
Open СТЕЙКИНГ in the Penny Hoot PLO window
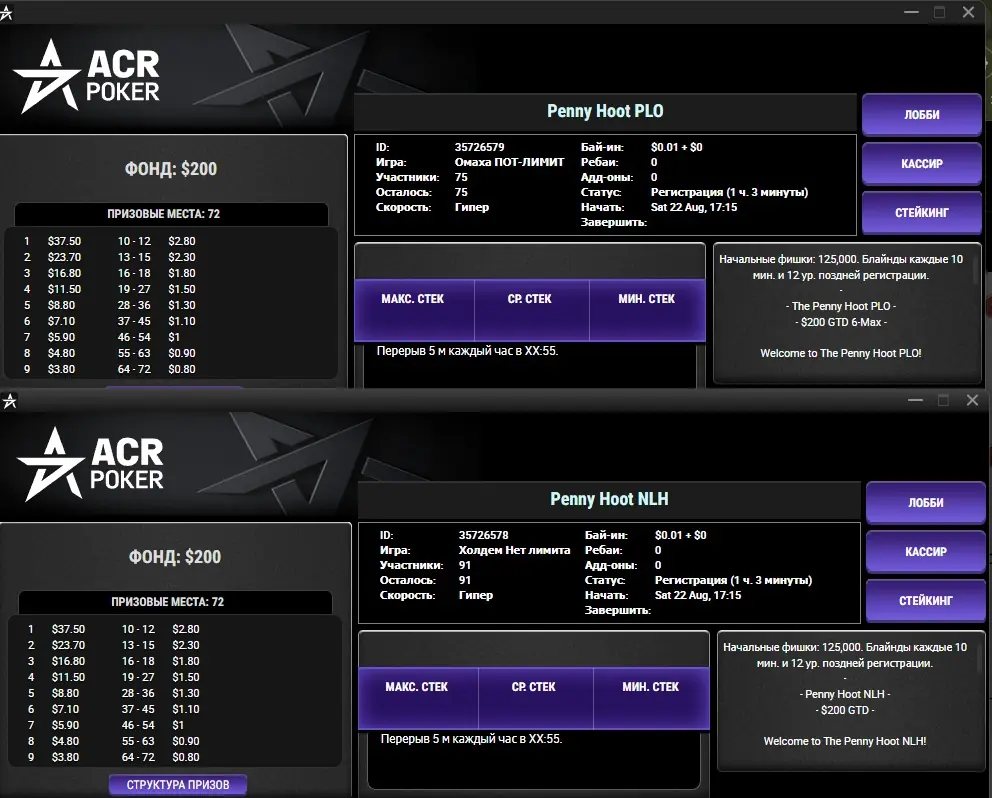coord(922,213)
